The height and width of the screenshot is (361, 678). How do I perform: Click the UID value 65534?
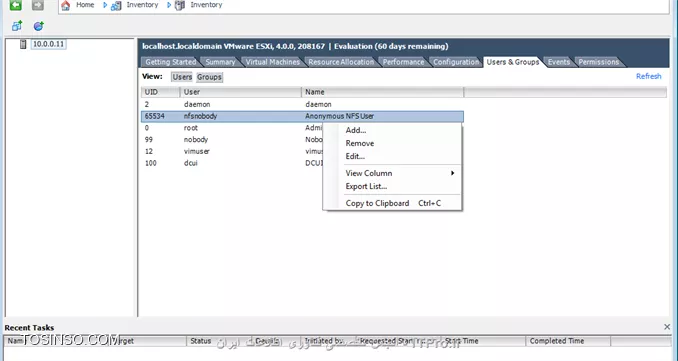click(154, 116)
